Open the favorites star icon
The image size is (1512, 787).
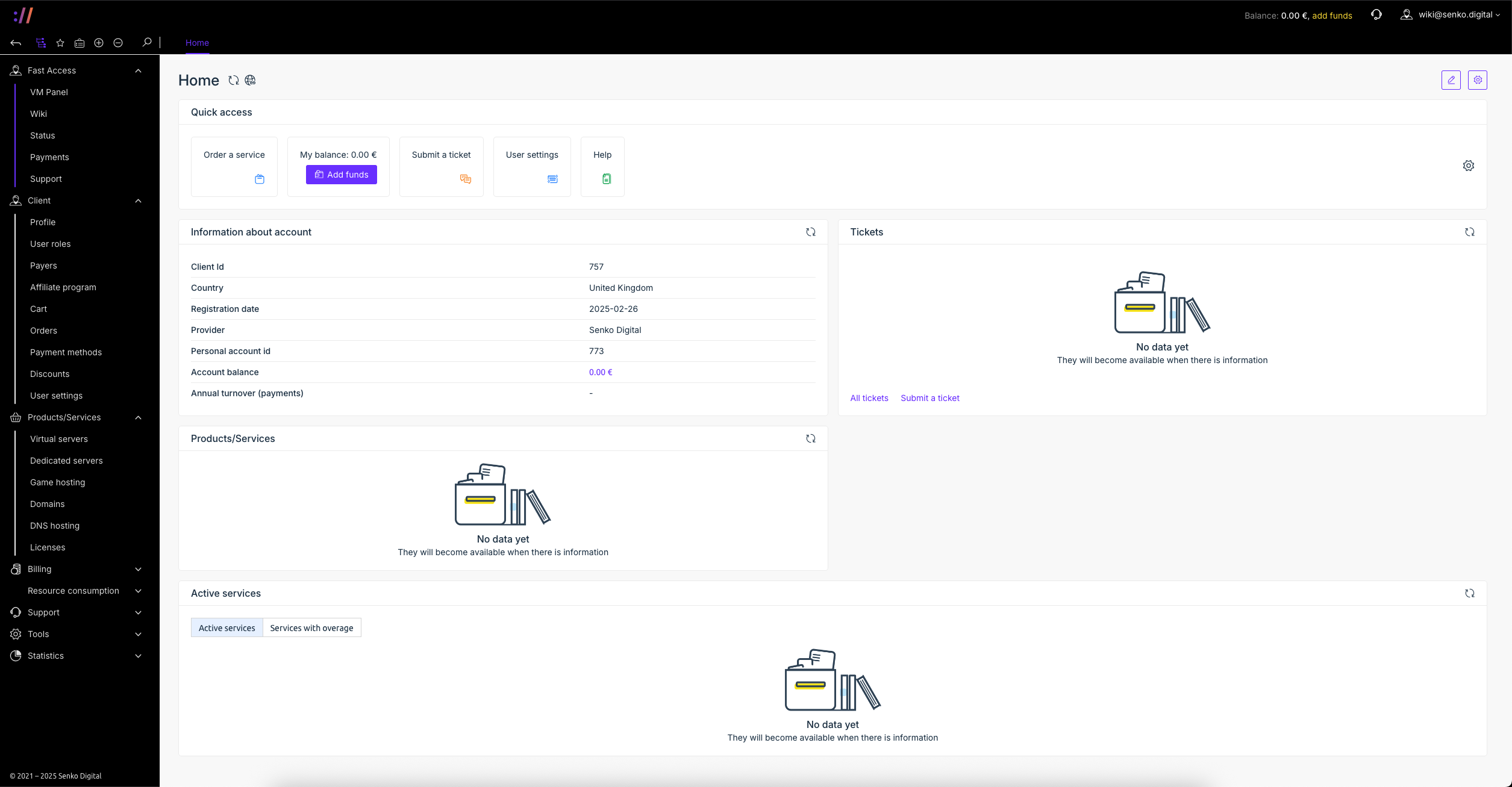[60, 43]
